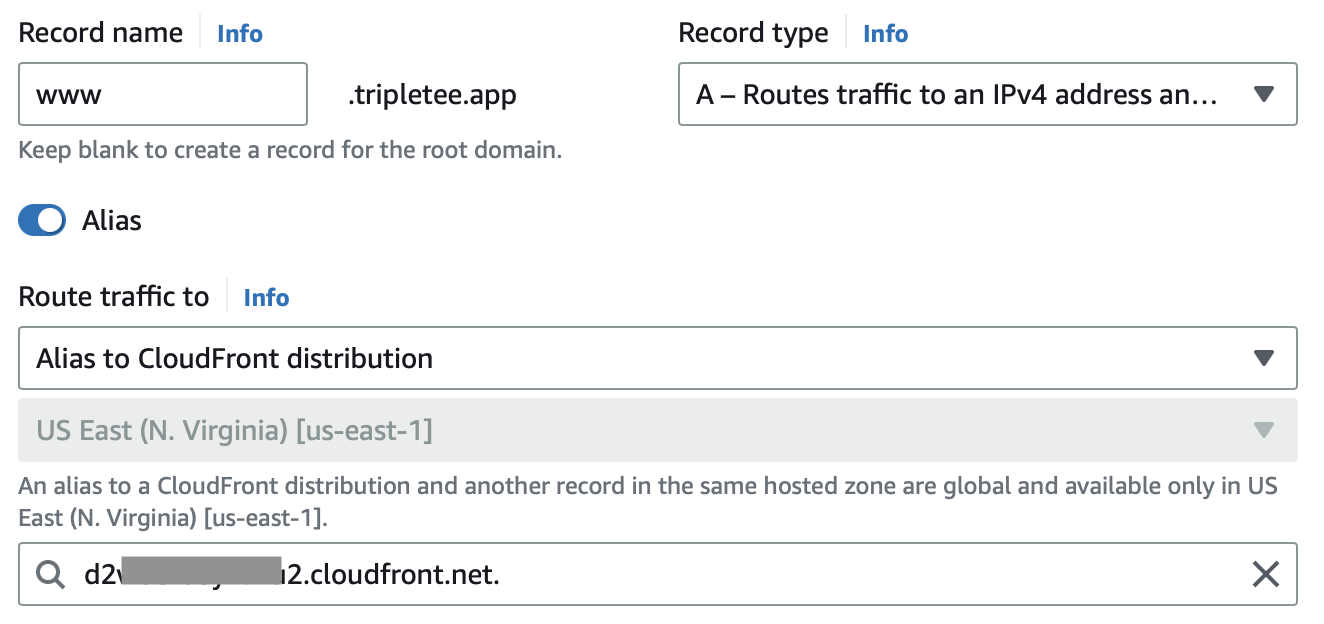Clear the CloudFront distribution with the X icon
This screenshot has height=624, width=1324.
(x=1265, y=574)
